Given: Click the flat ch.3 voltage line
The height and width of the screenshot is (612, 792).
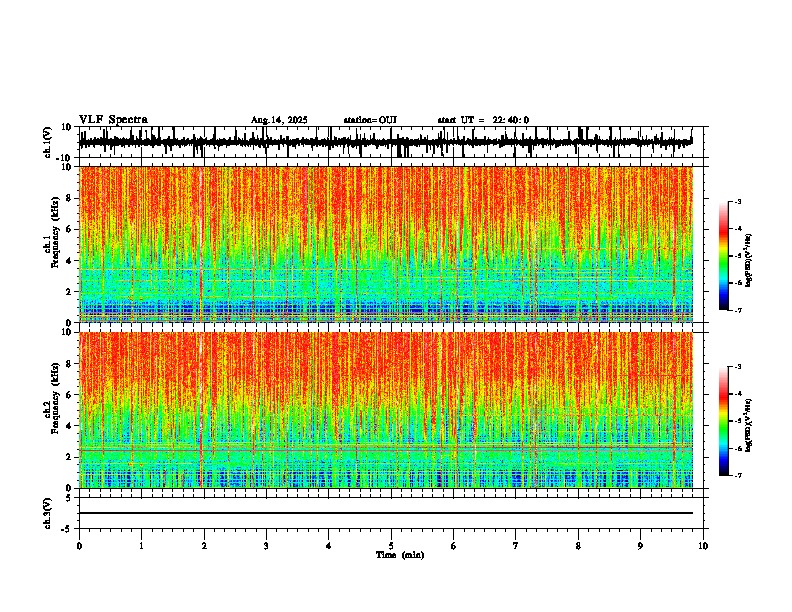Looking at the screenshot, I should coord(386,513).
